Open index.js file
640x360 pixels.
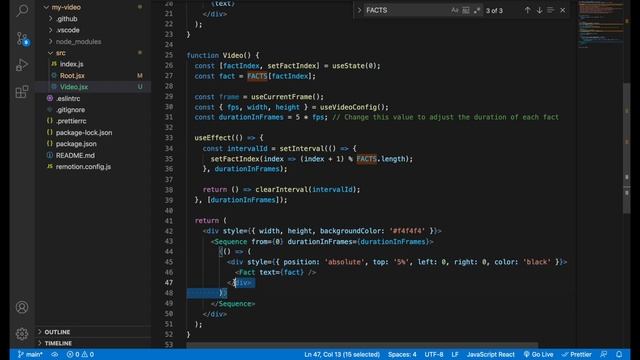click(71, 64)
